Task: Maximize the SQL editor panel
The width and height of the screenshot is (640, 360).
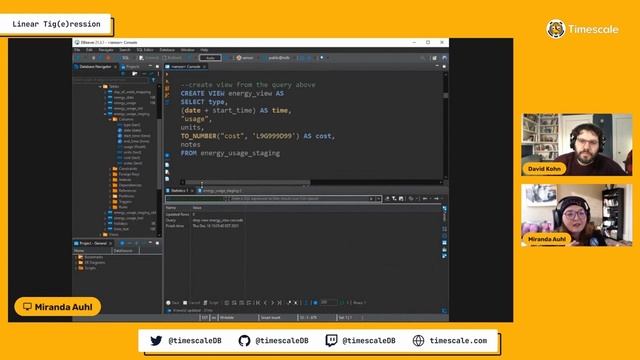Action: [444, 66]
